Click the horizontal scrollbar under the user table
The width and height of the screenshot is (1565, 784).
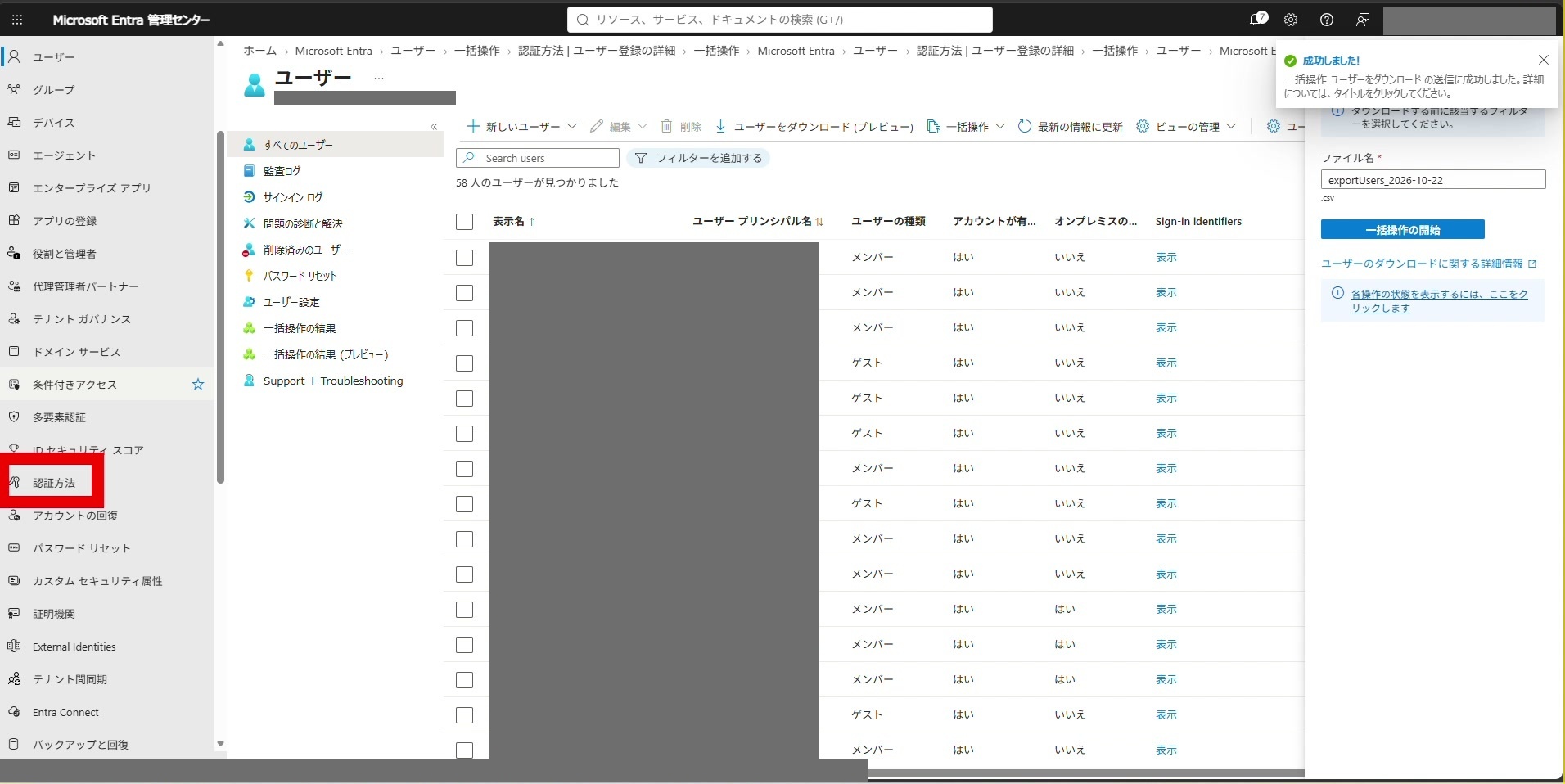[x=1086, y=773]
